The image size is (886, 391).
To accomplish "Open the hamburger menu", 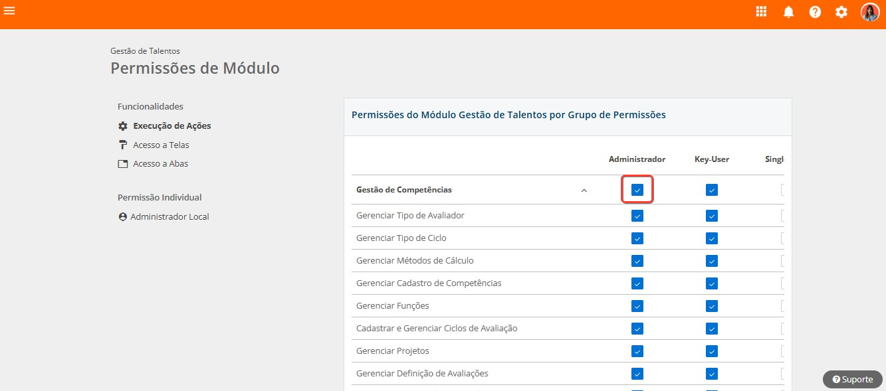I will [x=9, y=11].
